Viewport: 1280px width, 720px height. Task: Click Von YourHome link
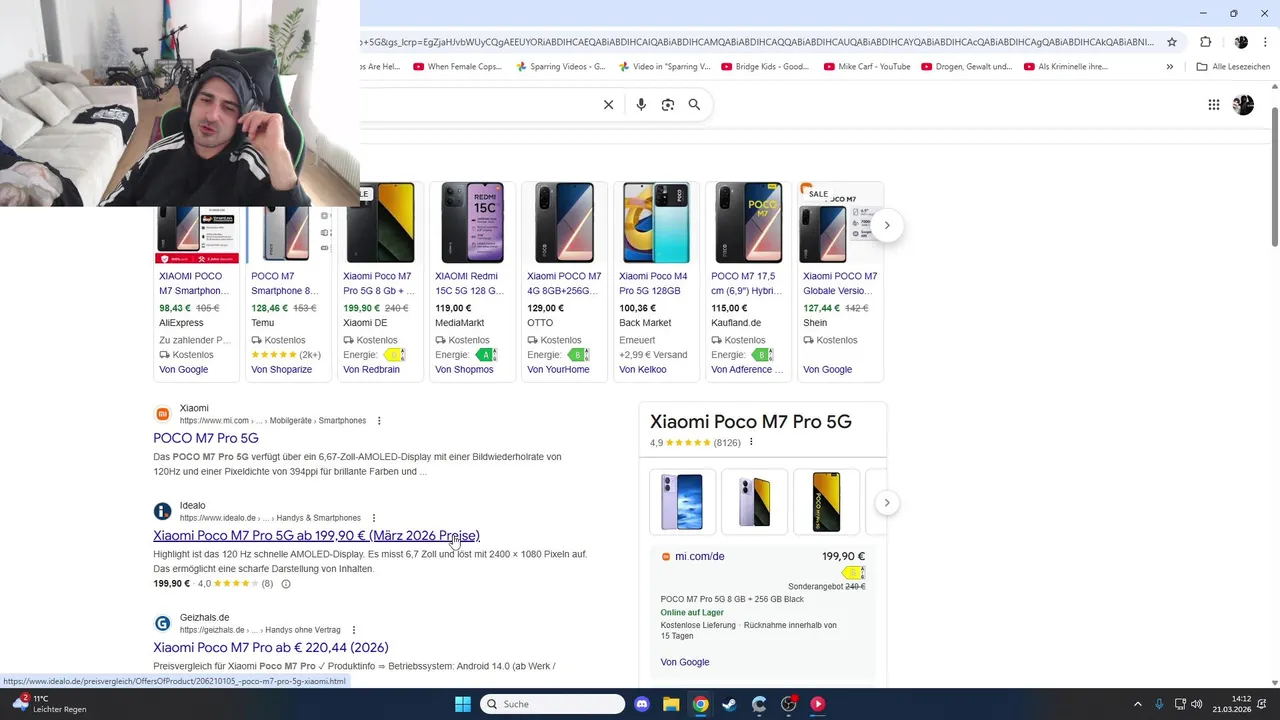pos(558,370)
